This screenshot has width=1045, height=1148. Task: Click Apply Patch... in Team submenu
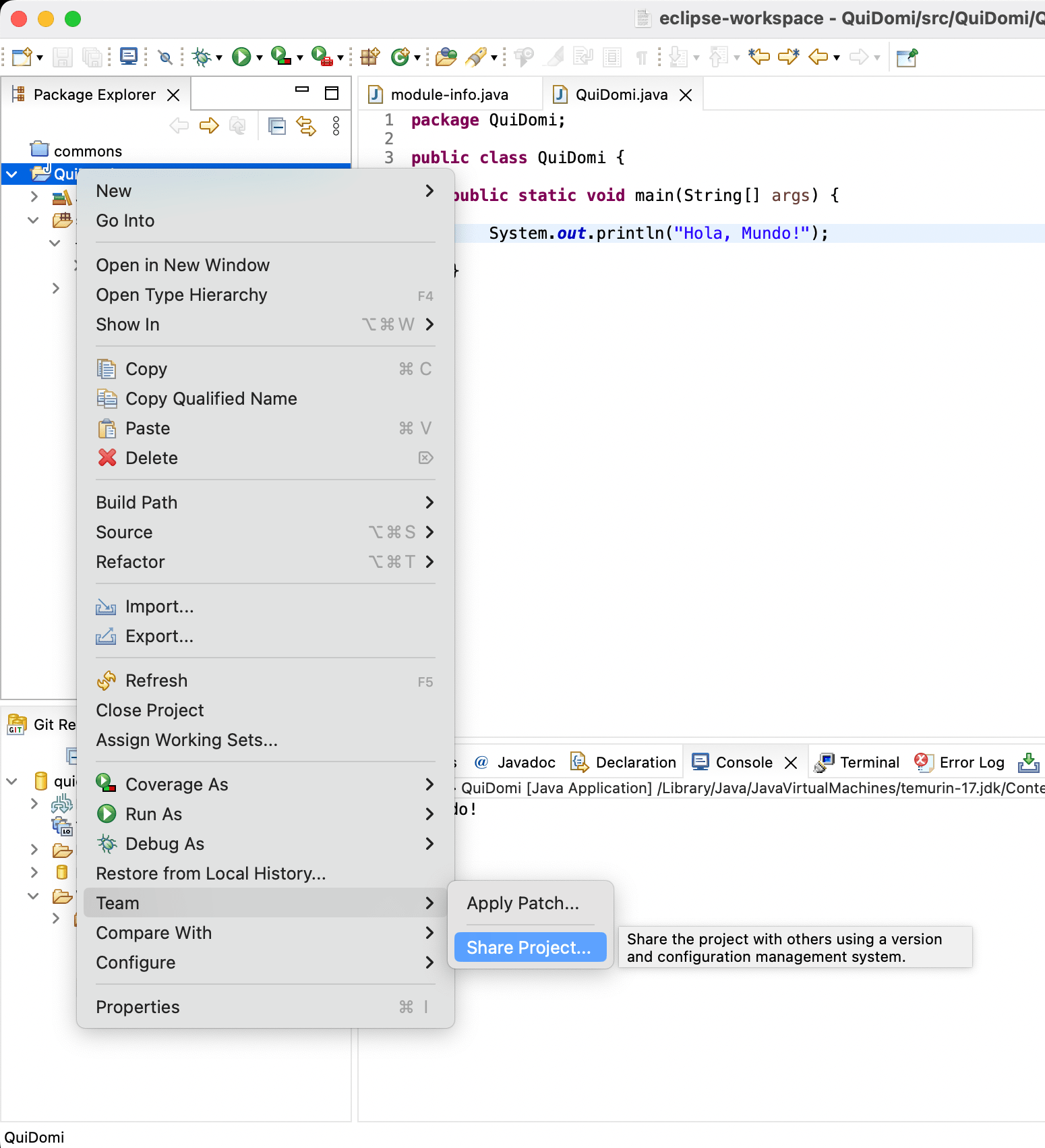coord(531,903)
